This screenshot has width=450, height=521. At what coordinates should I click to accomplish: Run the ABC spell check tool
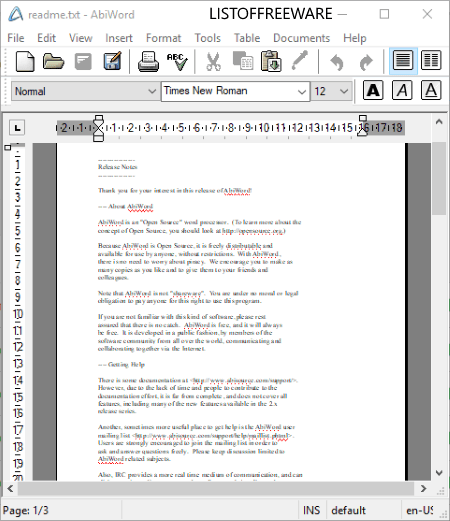pos(177,62)
